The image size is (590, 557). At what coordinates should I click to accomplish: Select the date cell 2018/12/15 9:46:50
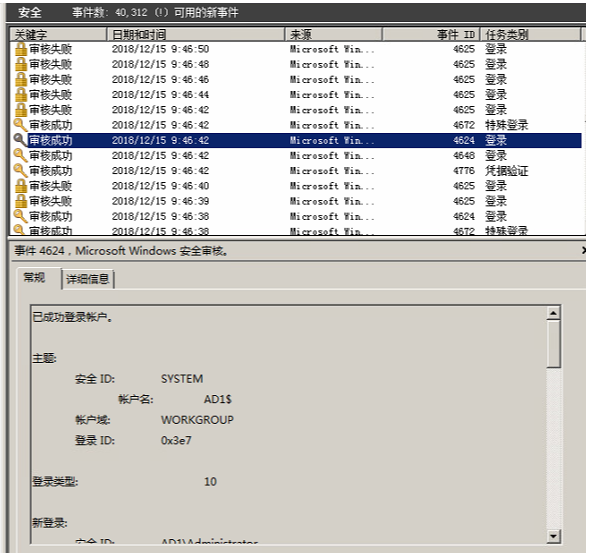(160, 49)
